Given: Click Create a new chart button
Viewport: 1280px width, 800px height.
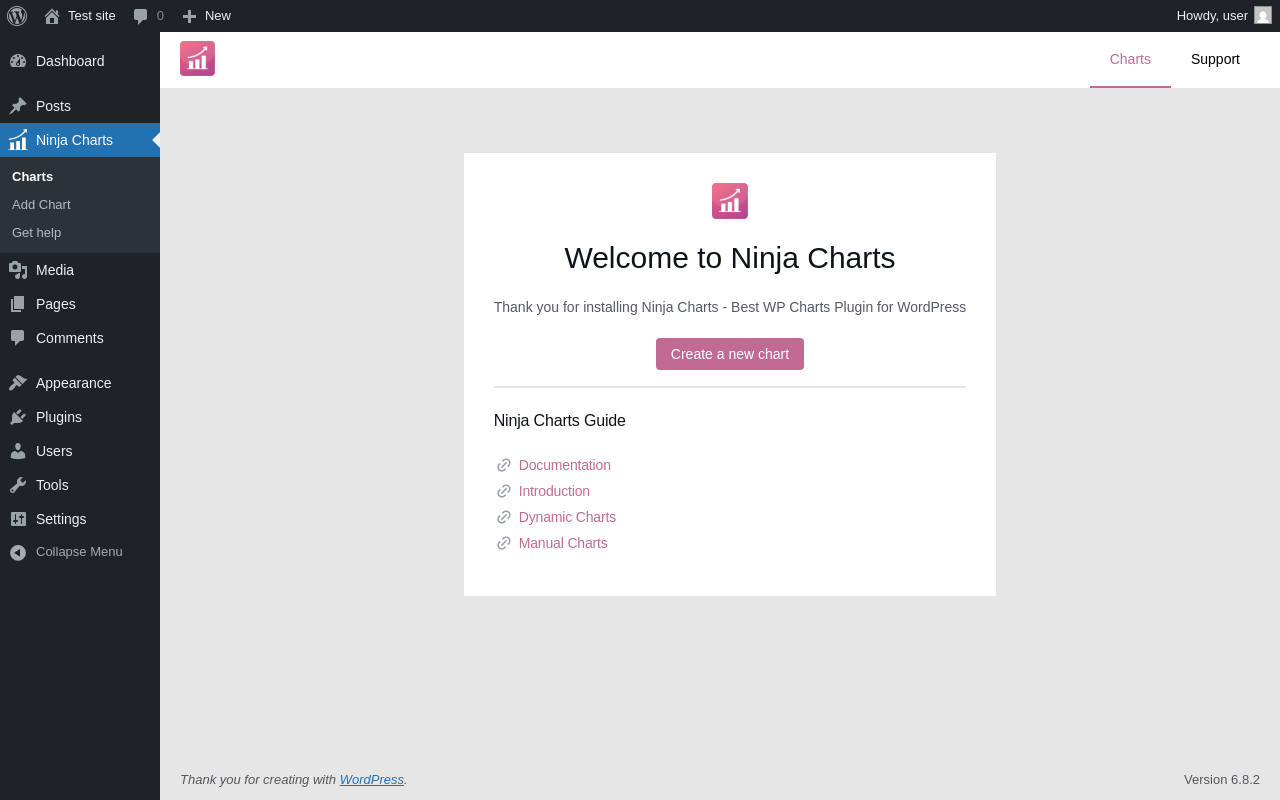Looking at the screenshot, I should (730, 354).
